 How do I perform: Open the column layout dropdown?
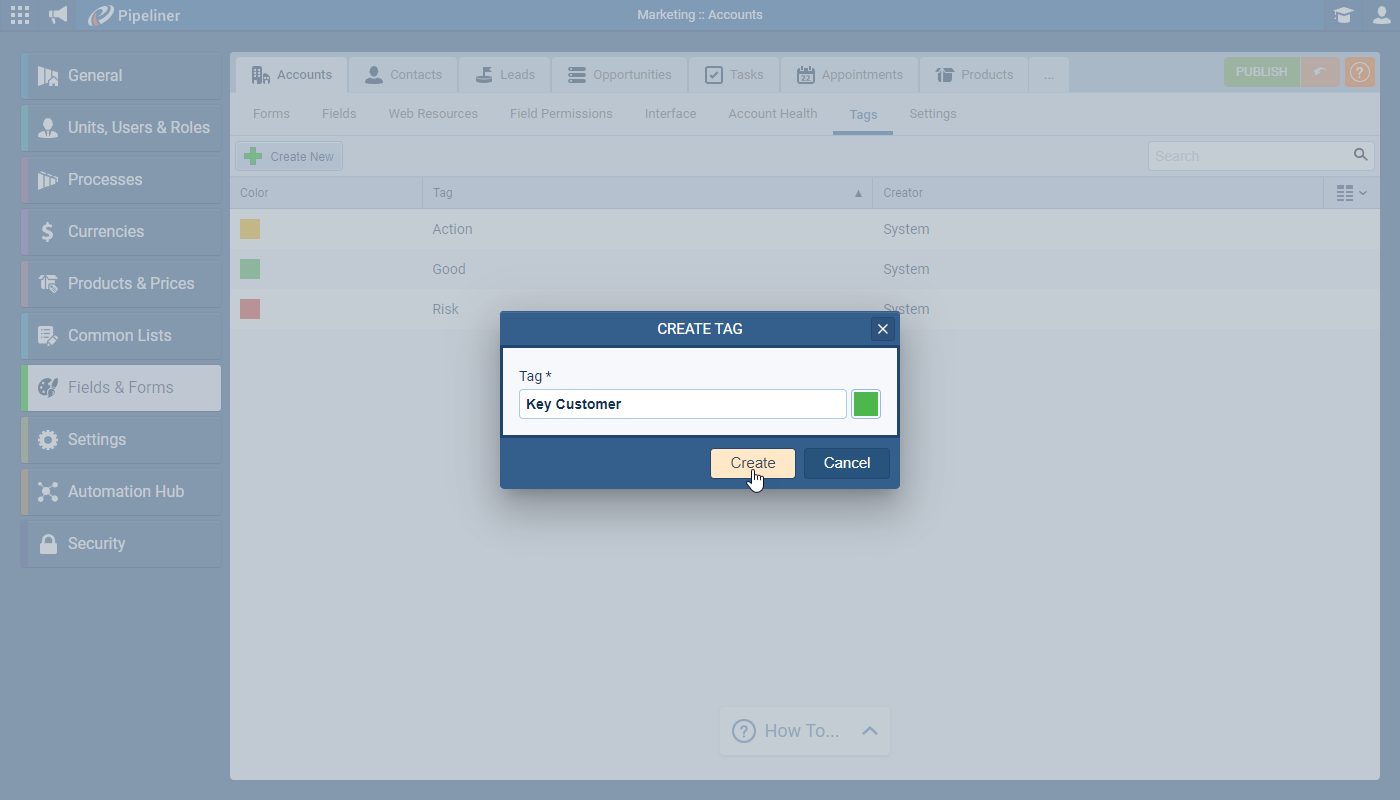(x=1351, y=193)
